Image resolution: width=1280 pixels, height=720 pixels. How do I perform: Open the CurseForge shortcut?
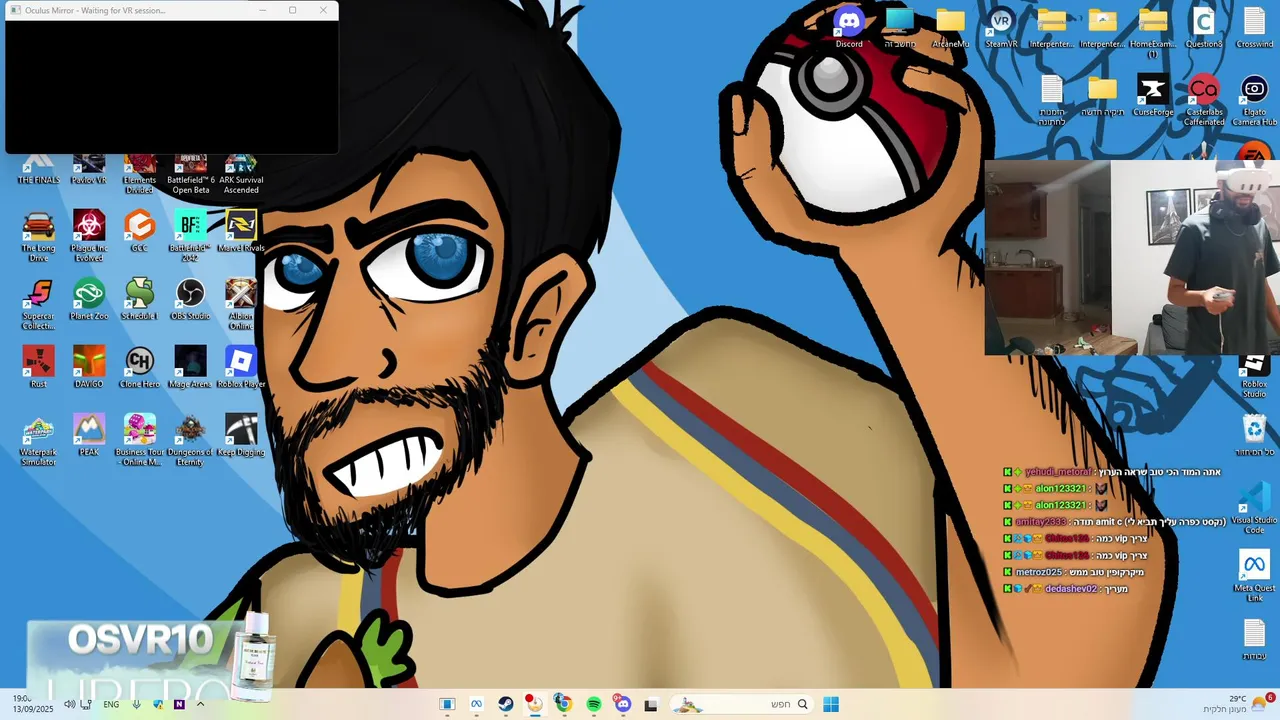click(1153, 95)
